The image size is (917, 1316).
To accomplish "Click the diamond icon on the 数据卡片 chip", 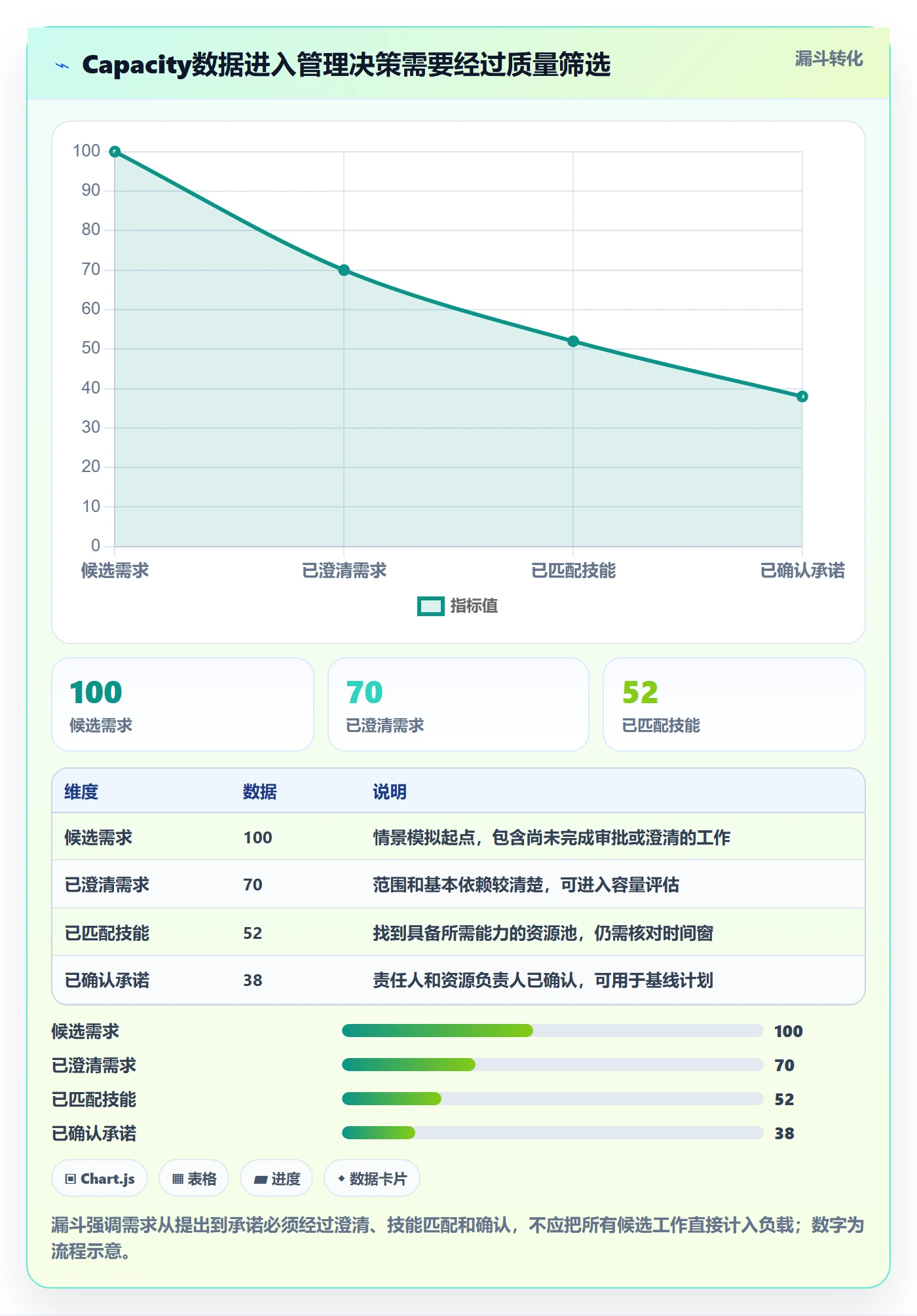I will tap(341, 1179).
